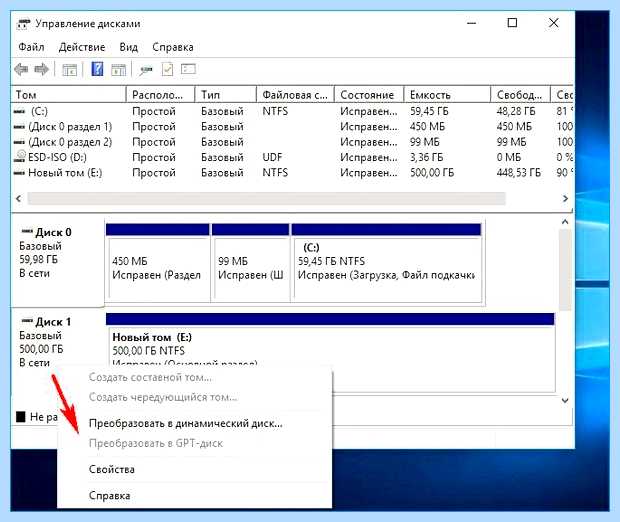Click disabled item Преобразовать в GPT-диск

(156, 443)
